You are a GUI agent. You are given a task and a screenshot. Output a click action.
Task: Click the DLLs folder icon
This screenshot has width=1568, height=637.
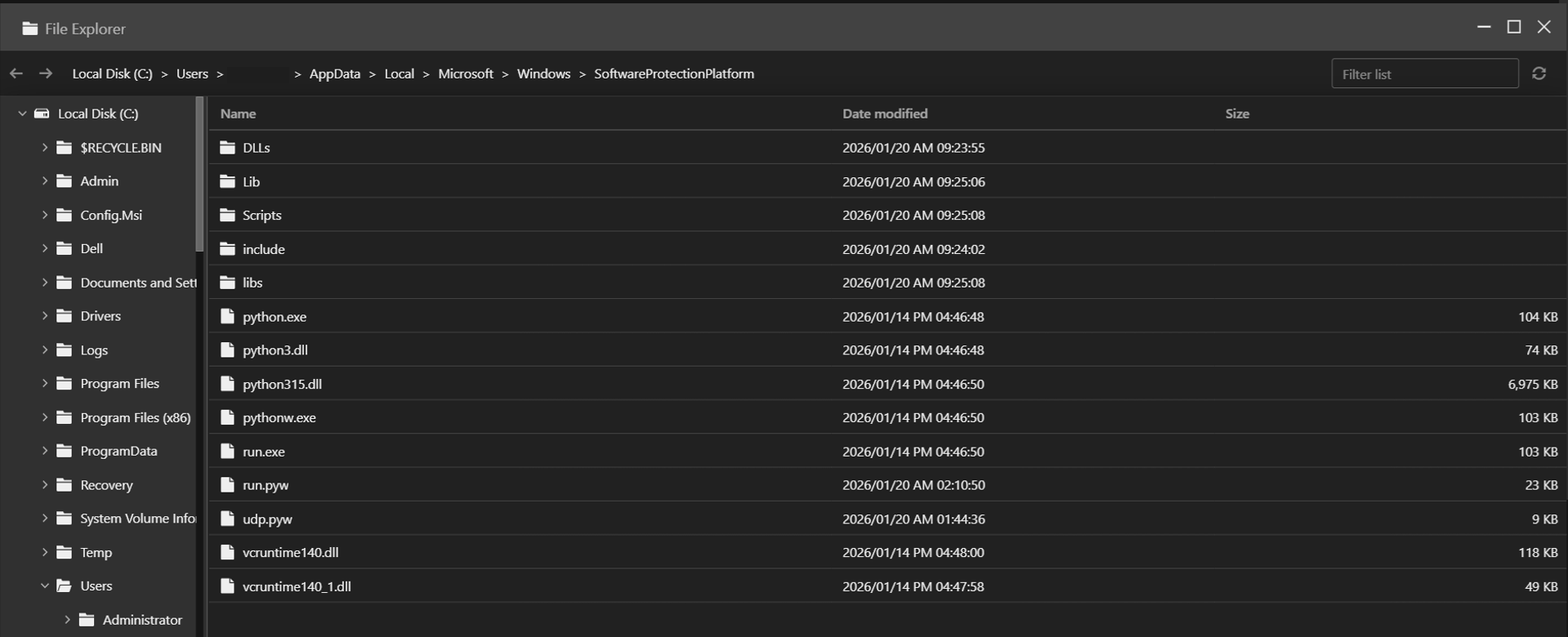tap(227, 148)
